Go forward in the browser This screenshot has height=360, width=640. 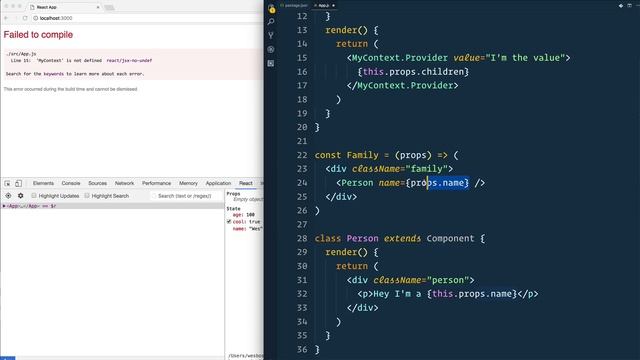(x=16, y=18)
